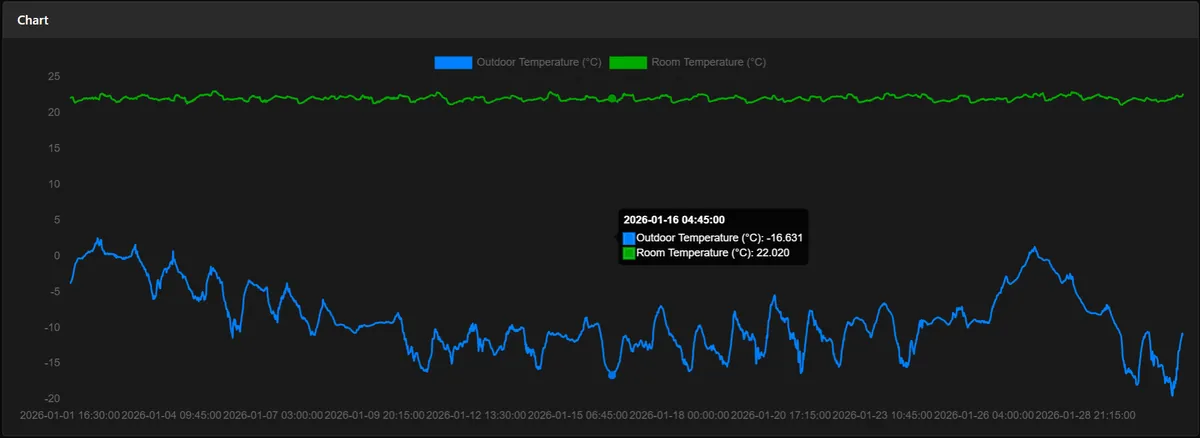Click the y-axis tick label 0
The image size is (1200, 438).
pyautogui.click(x=58, y=255)
